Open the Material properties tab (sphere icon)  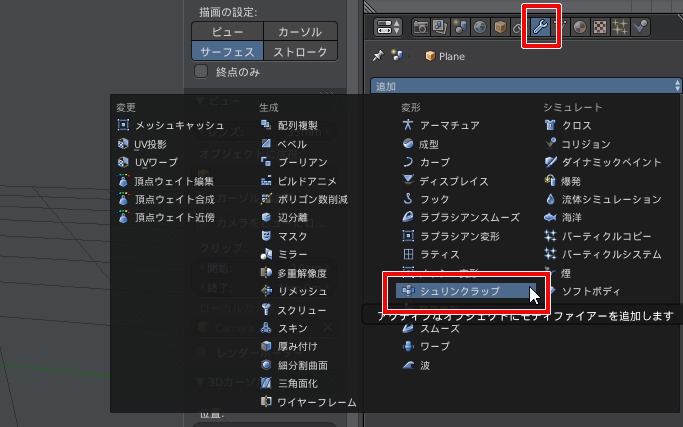click(x=580, y=27)
